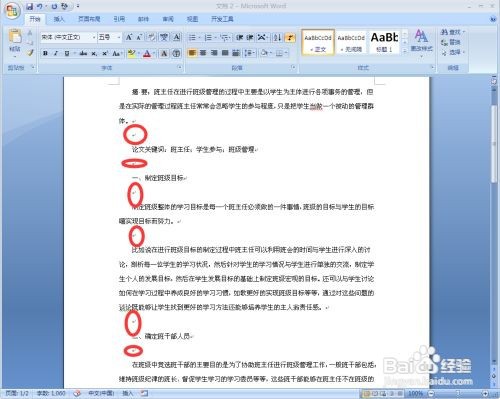Expand the styles gallery more arrow
Image resolution: width=500 pixels, height=399 pixels.
[405, 51]
